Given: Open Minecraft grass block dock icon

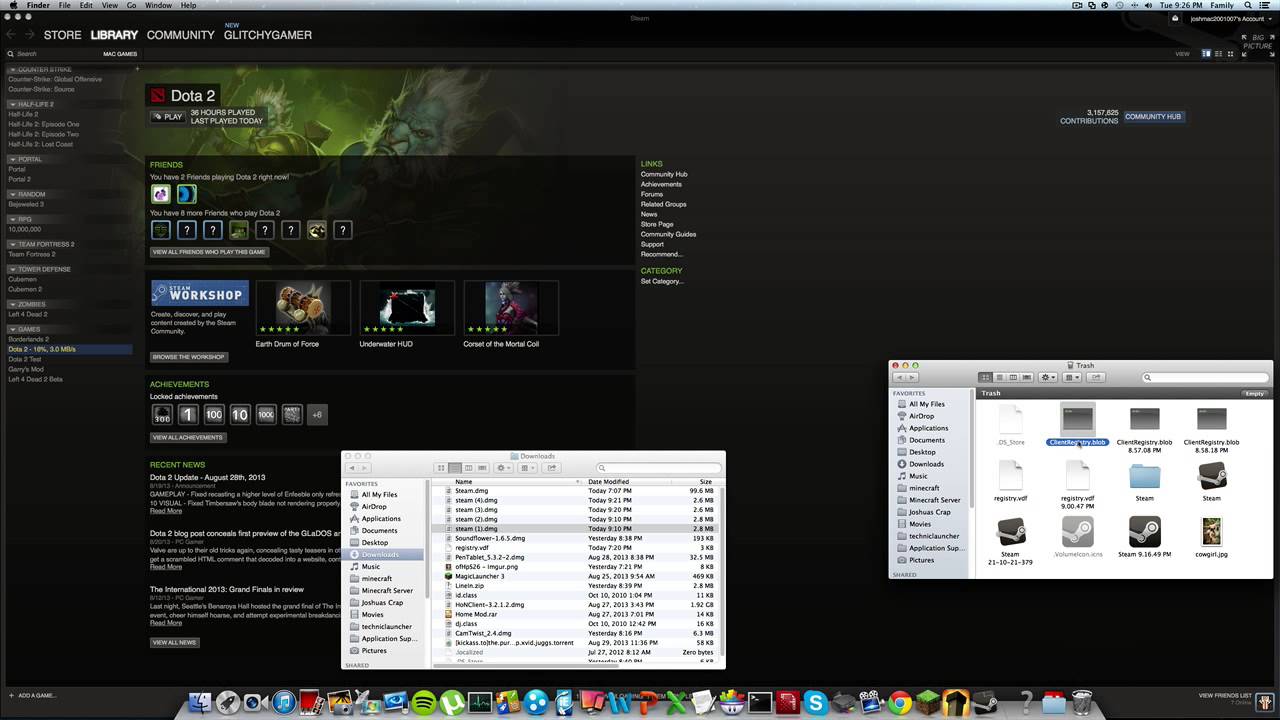Looking at the screenshot, I should pyautogui.click(x=928, y=703).
